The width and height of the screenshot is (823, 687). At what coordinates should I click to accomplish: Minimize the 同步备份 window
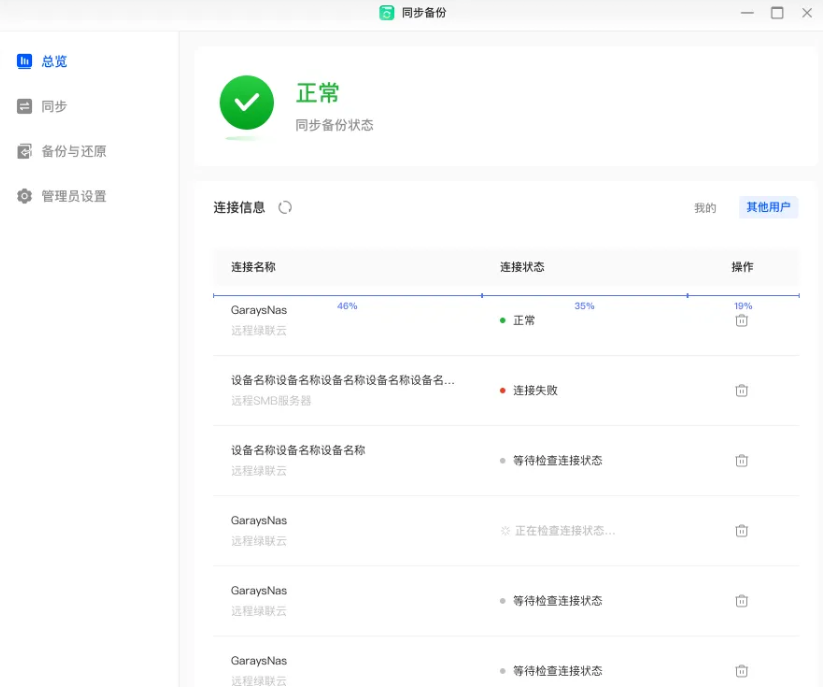coord(747,13)
